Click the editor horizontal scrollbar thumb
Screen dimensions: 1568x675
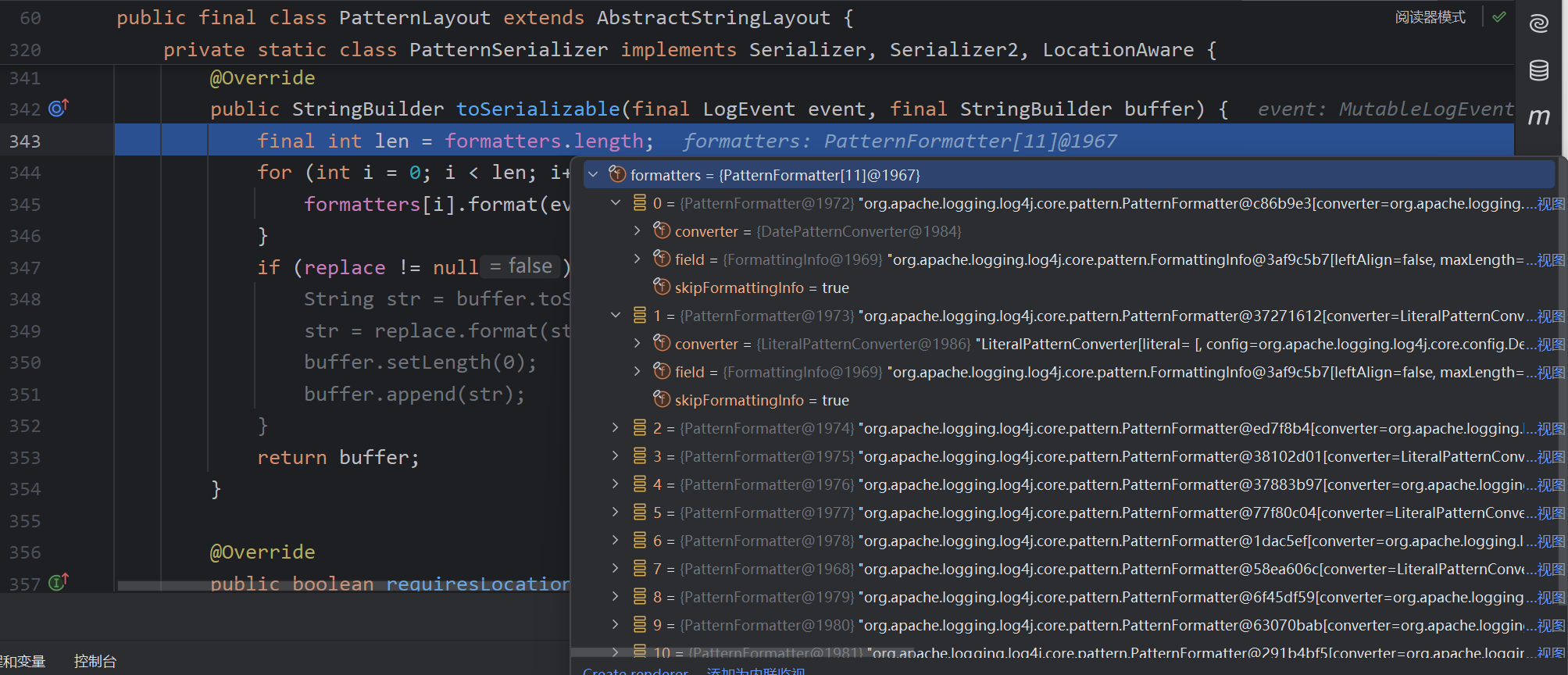(344, 586)
